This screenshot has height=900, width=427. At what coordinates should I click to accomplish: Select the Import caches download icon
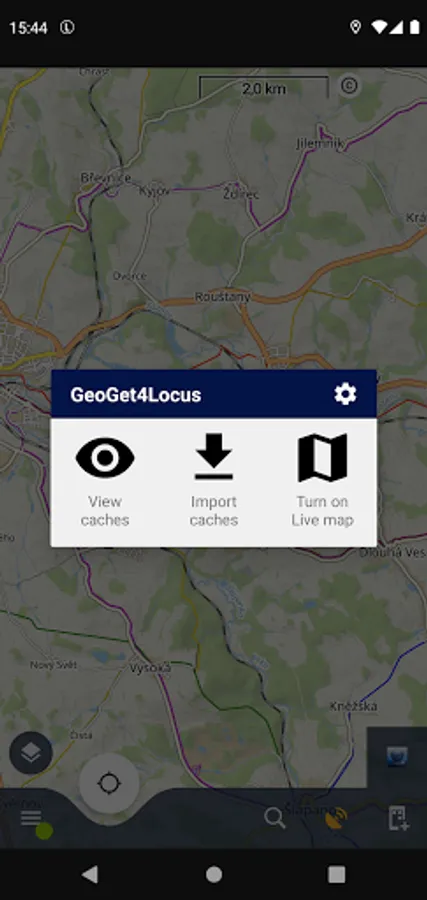point(214,457)
